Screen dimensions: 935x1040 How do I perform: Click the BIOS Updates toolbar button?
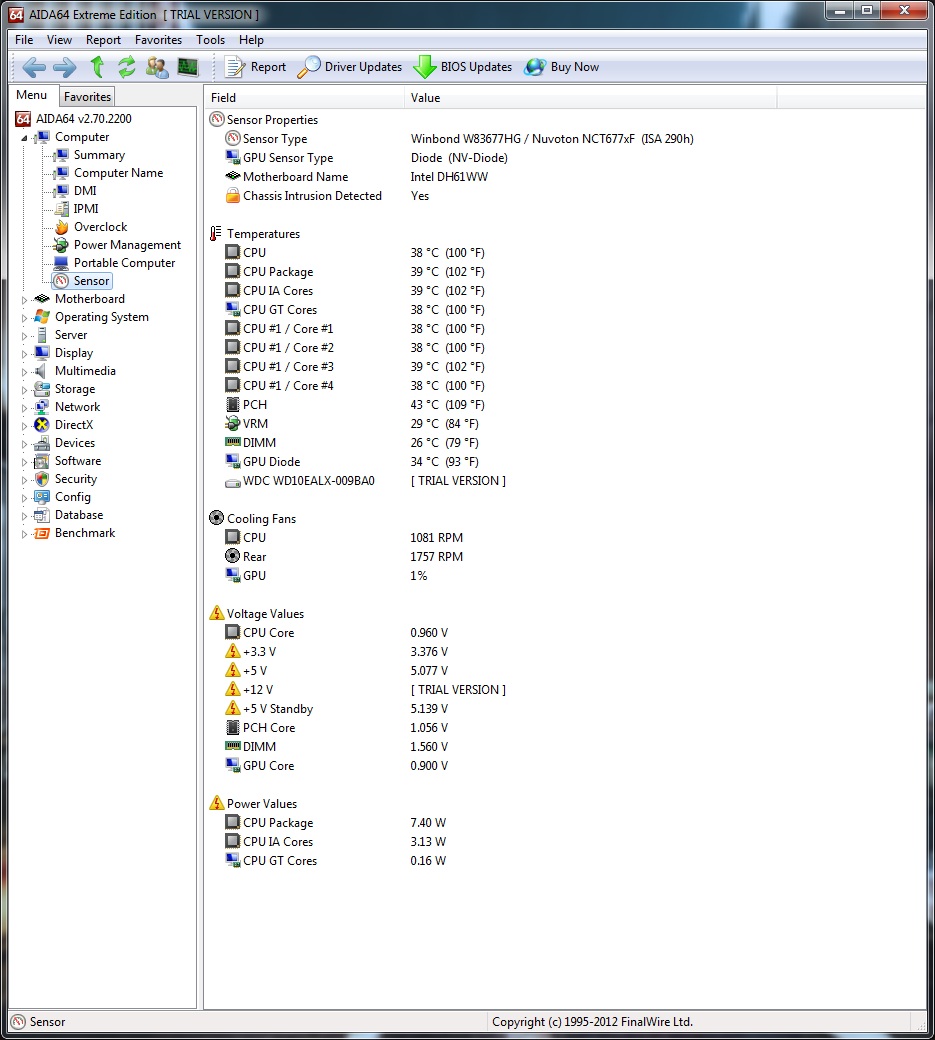463,67
